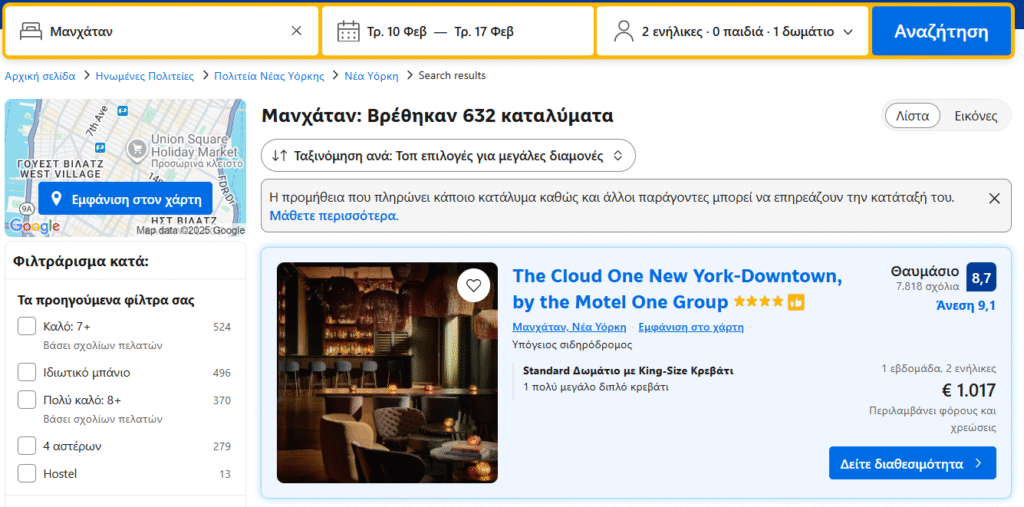
Task: Open Μάθετε περισσότερα link
Action: [x=334, y=216]
